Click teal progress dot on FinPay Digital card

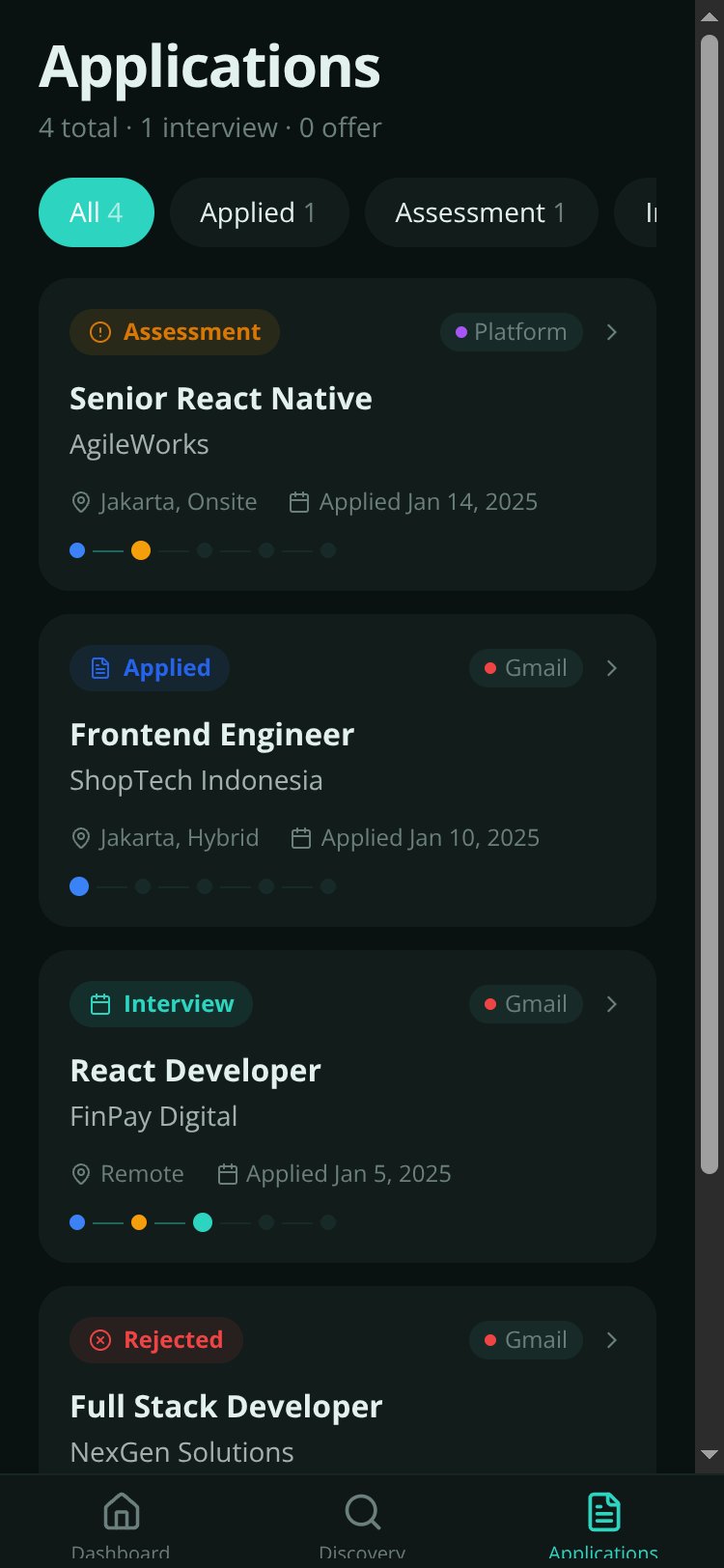(203, 1222)
